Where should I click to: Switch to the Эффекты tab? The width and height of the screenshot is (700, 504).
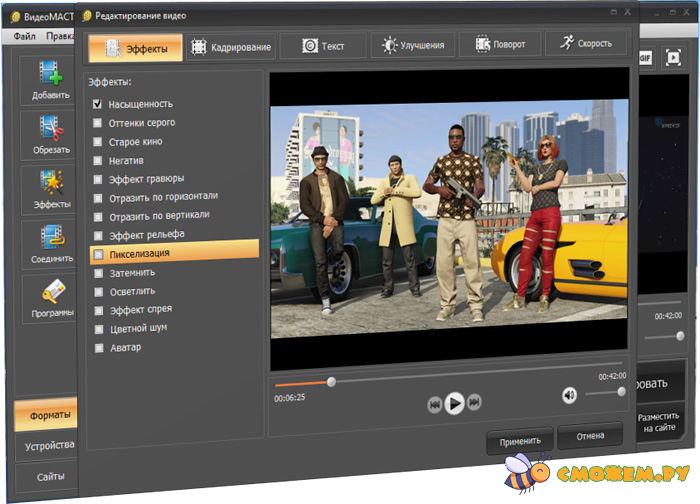point(136,48)
